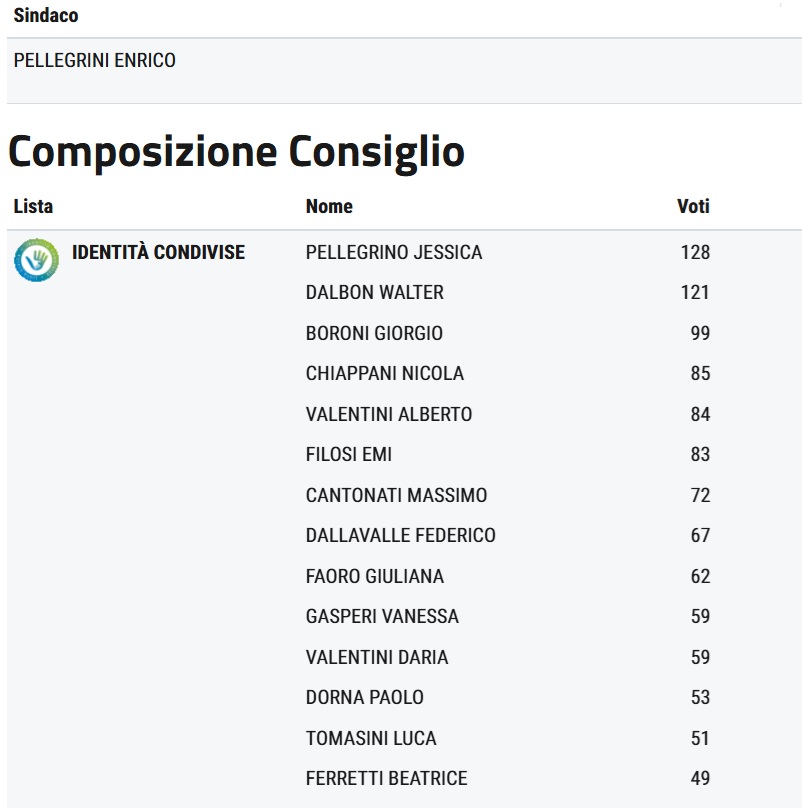
Task: Click the BORONI GIORGIO row name
Action: click(374, 333)
